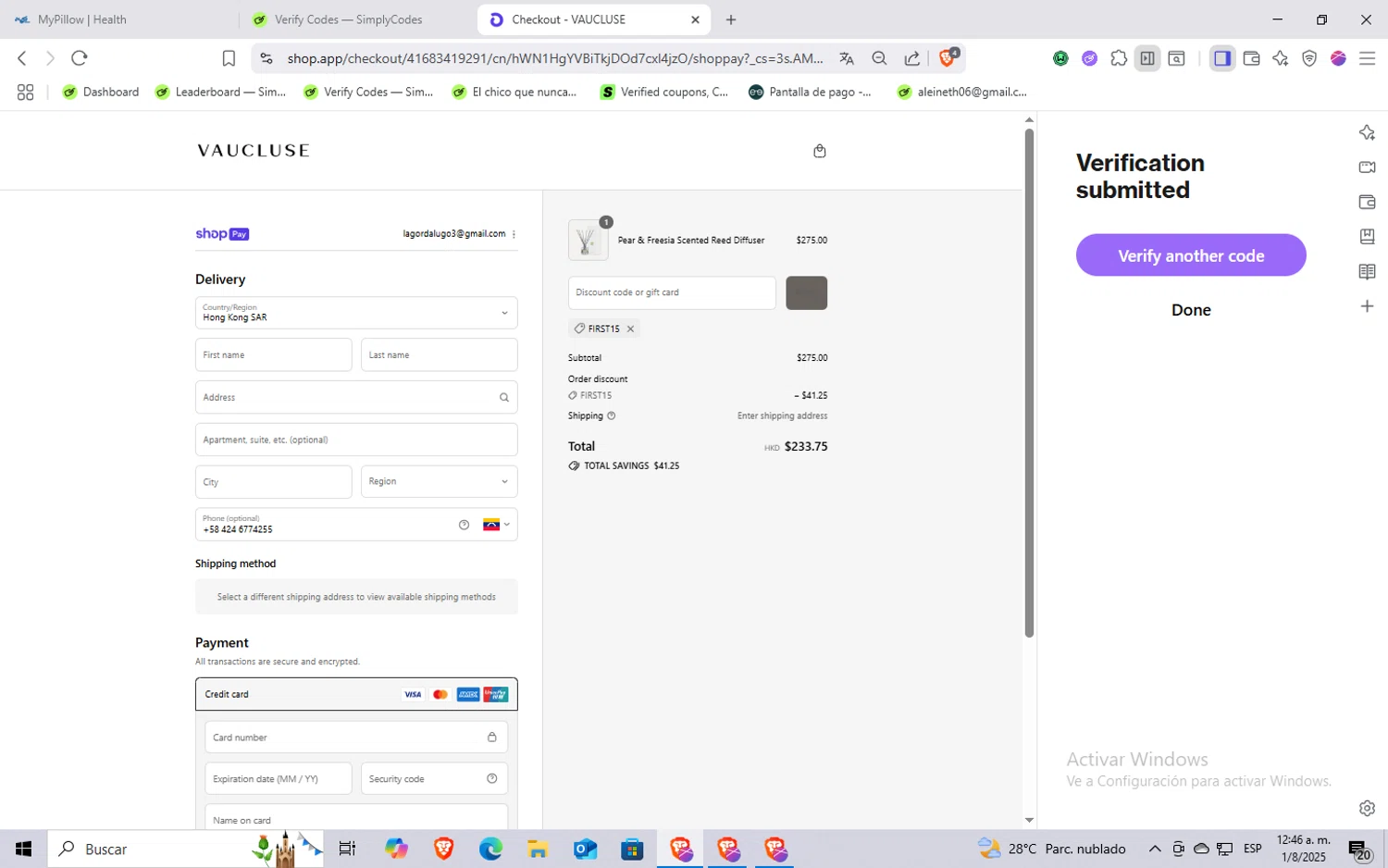1388x868 pixels.
Task: Open the Windows Start menu
Action: (x=24, y=849)
